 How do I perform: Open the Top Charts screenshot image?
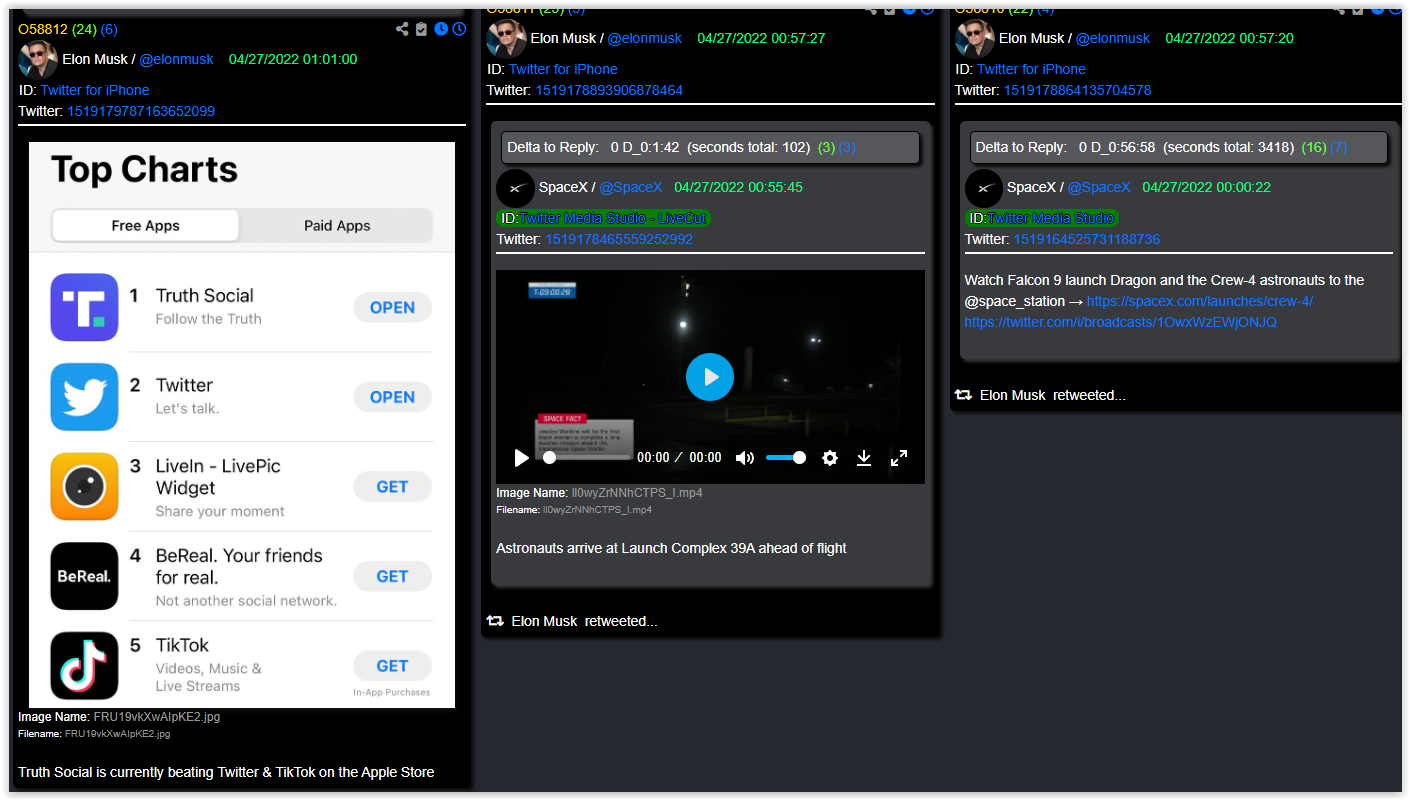tap(242, 425)
